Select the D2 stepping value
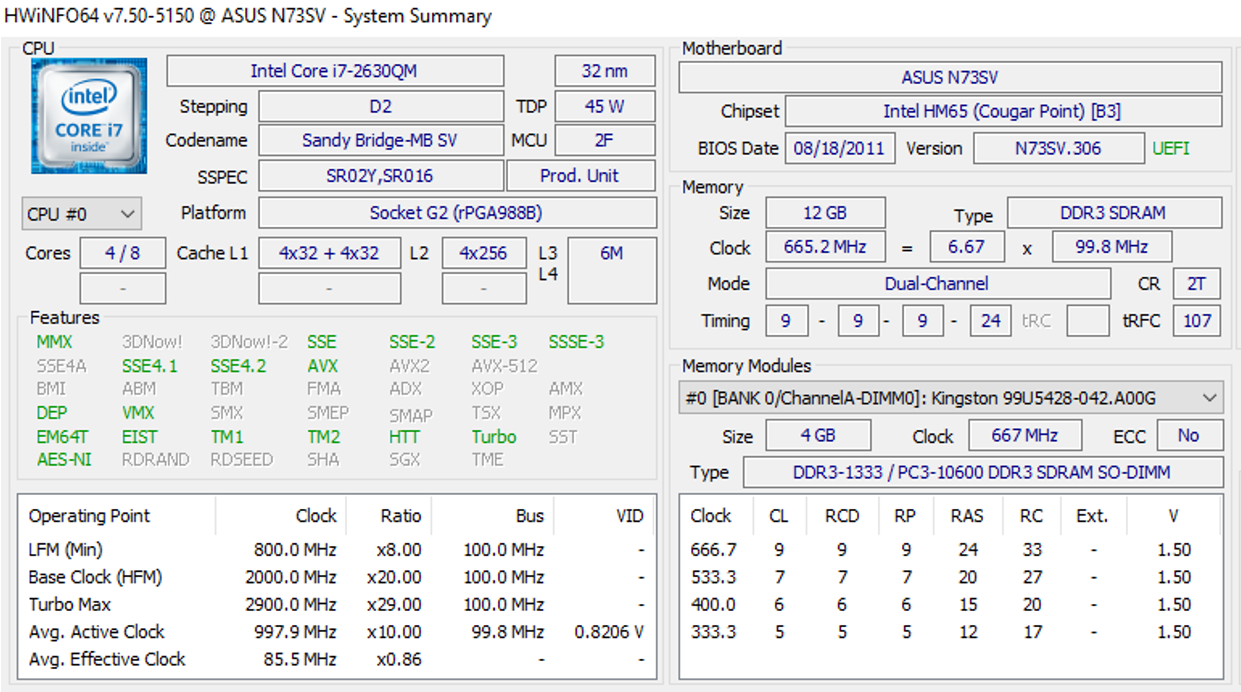 tap(381, 107)
